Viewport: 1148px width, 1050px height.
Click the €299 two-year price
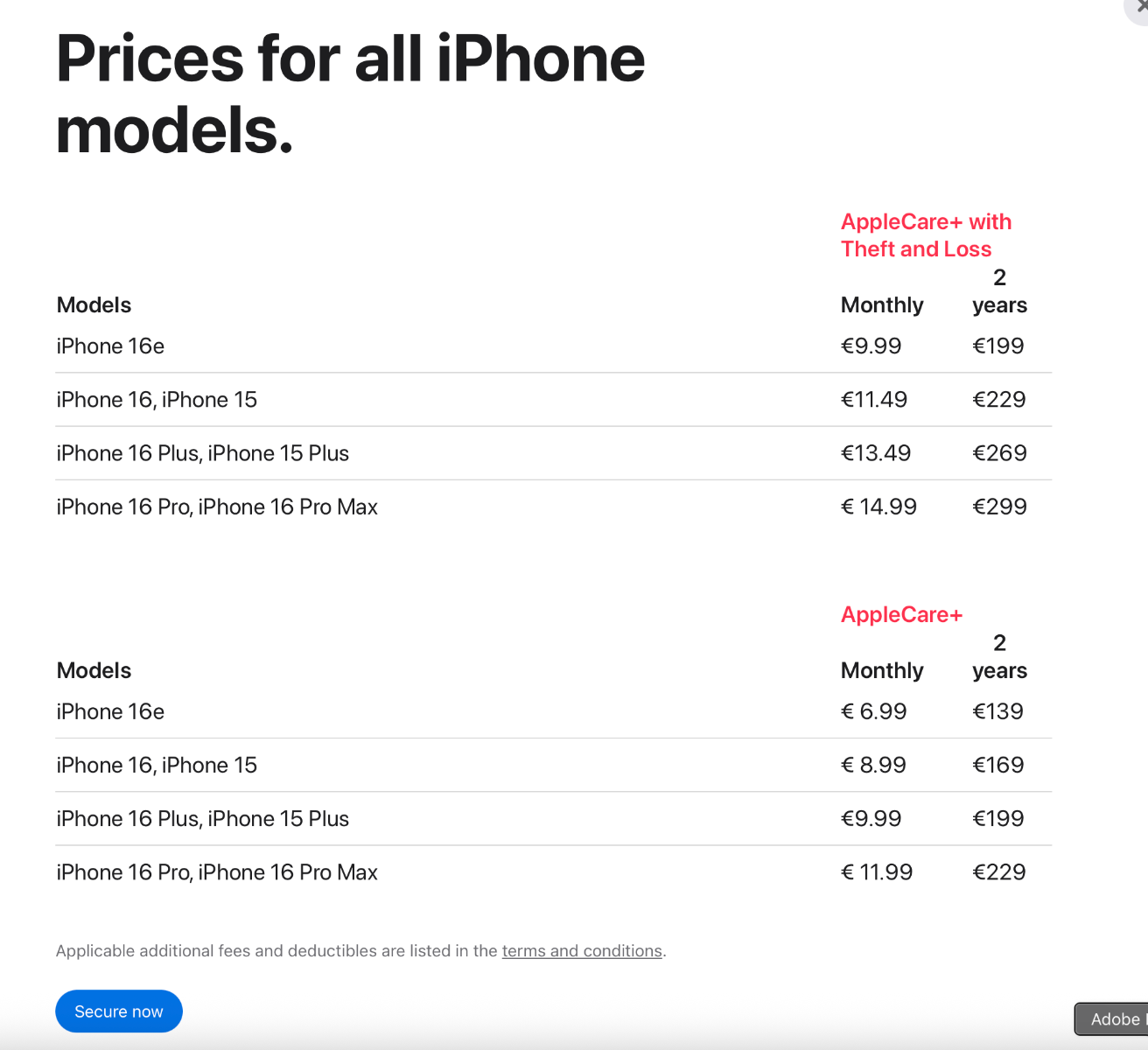pyautogui.click(x=999, y=507)
